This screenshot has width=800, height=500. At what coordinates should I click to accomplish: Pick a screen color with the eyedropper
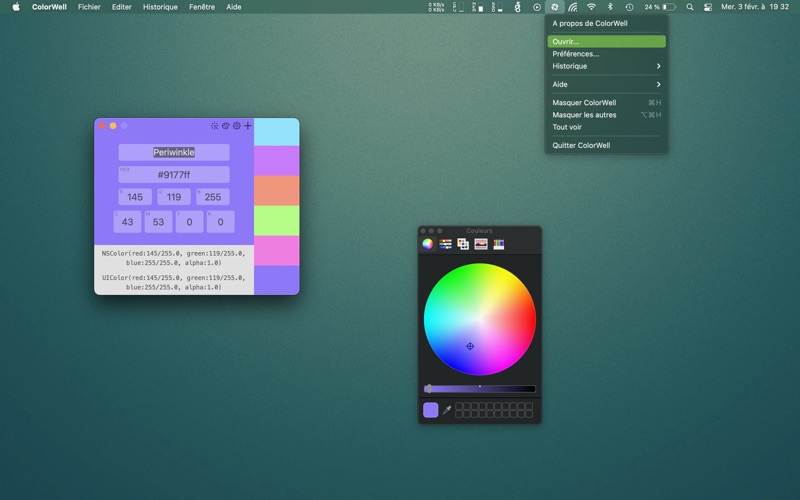pos(447,410)
